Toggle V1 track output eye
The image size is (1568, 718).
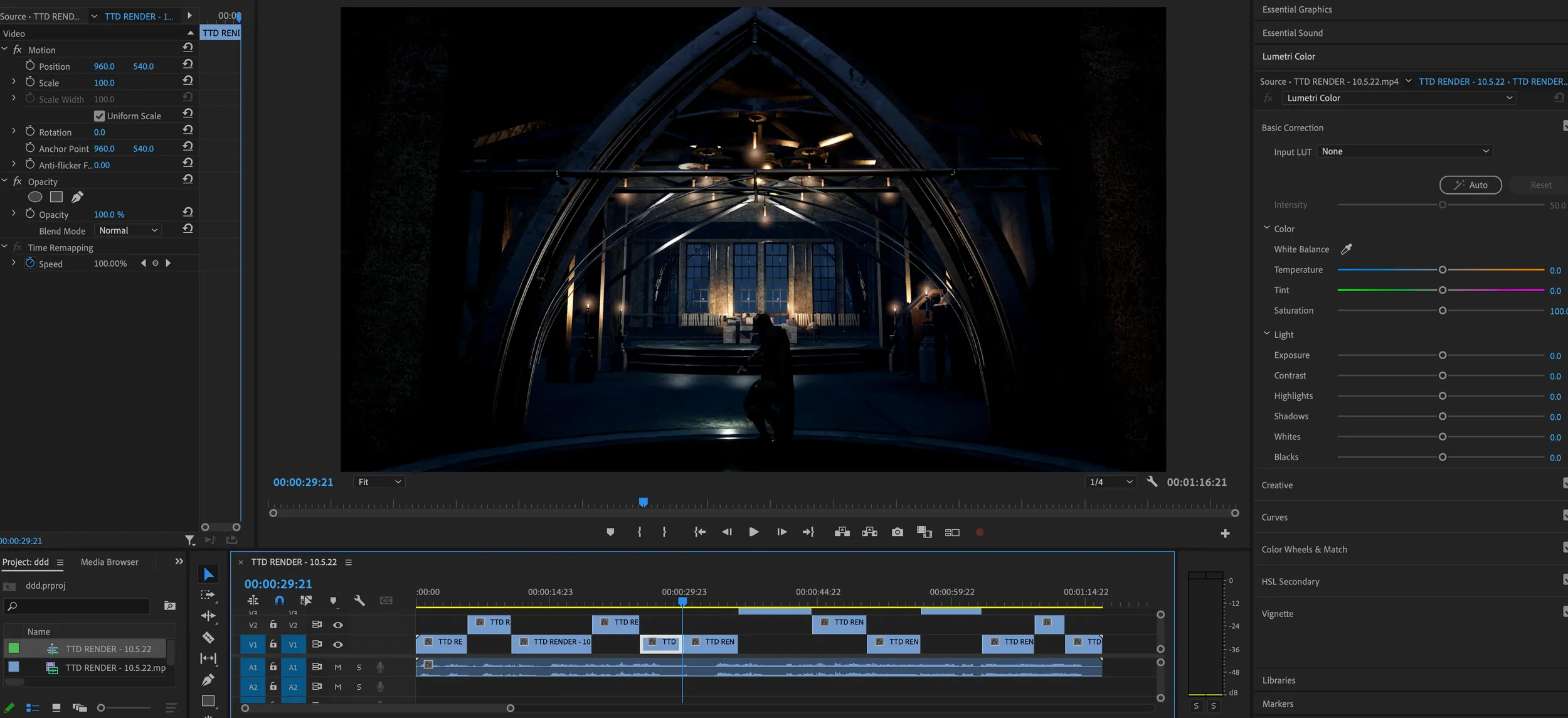(x=337, y=645)
